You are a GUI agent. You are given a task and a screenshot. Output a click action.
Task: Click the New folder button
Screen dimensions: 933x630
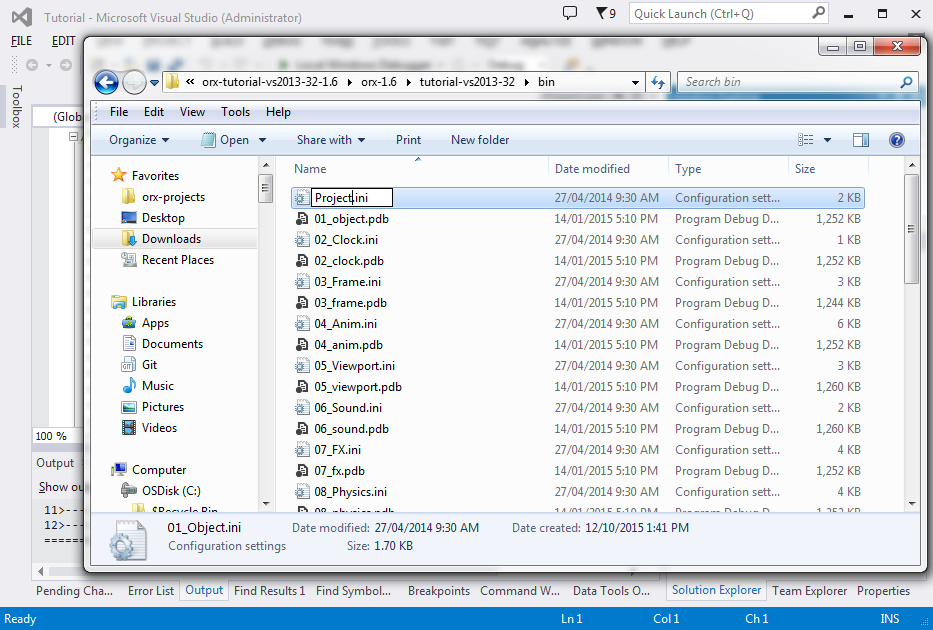coord(480,140)
